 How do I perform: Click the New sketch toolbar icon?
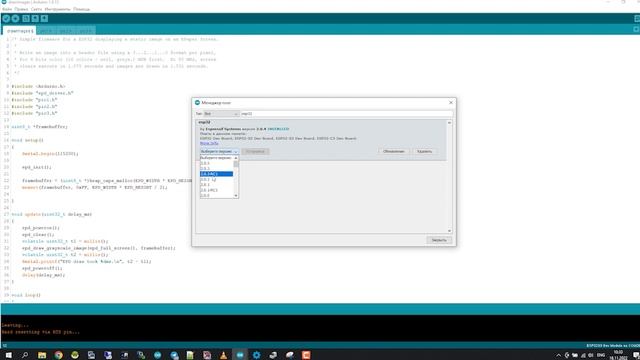26,18
